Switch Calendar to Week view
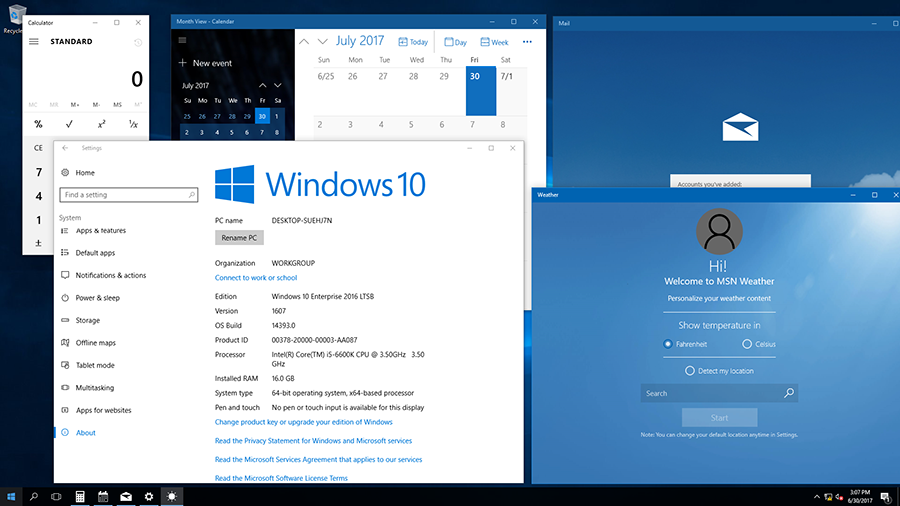Image resolution: width=900 pixels, height=506 pixels. coord(494,42)
